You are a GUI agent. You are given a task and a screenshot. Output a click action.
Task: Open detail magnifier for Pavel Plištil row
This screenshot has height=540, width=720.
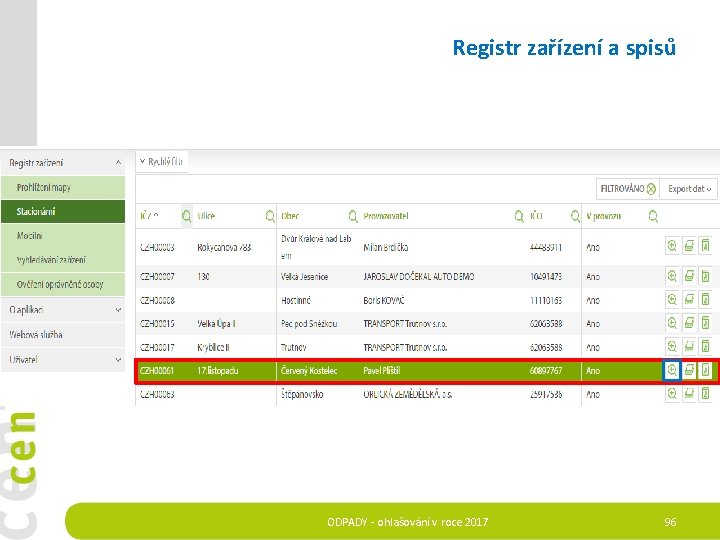672,370
